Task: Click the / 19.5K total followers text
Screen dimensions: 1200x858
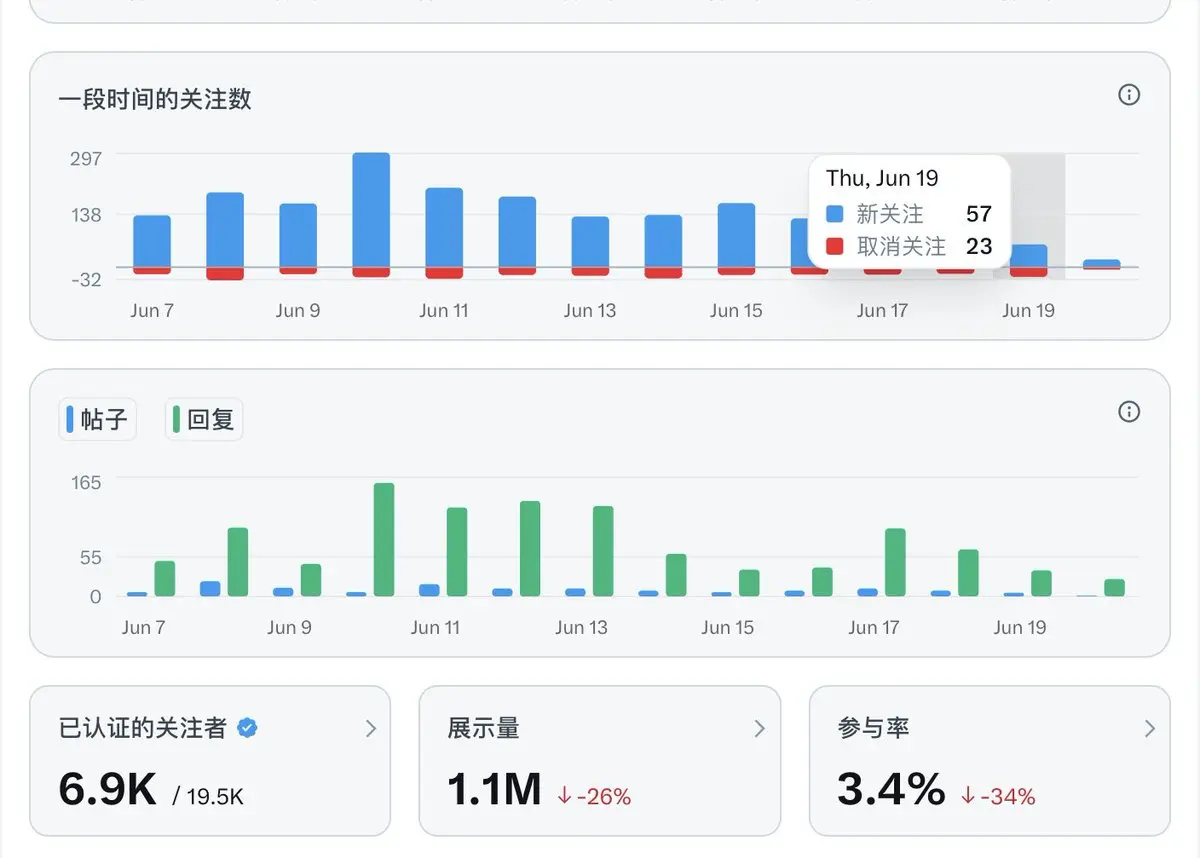Action: tap(208, 797)
